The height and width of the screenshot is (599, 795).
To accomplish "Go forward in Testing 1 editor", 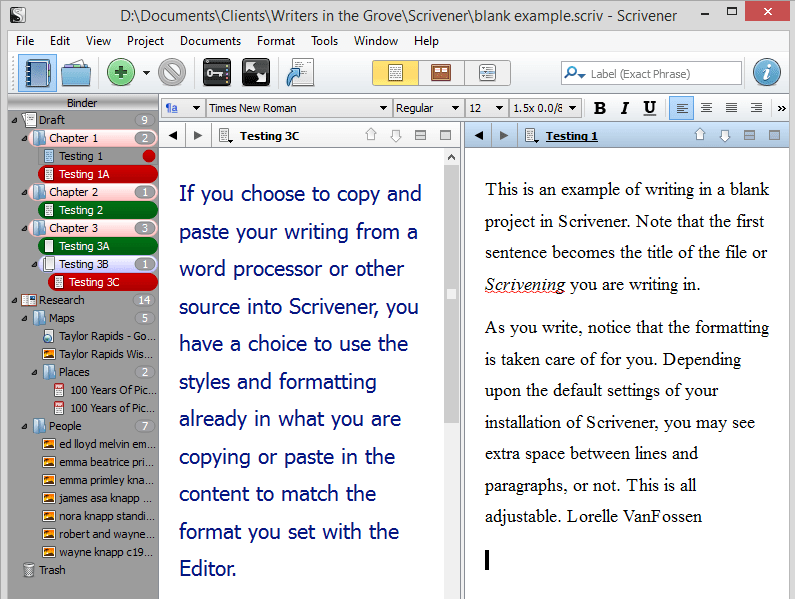I will pyautogui.click(x=503, y=135).
